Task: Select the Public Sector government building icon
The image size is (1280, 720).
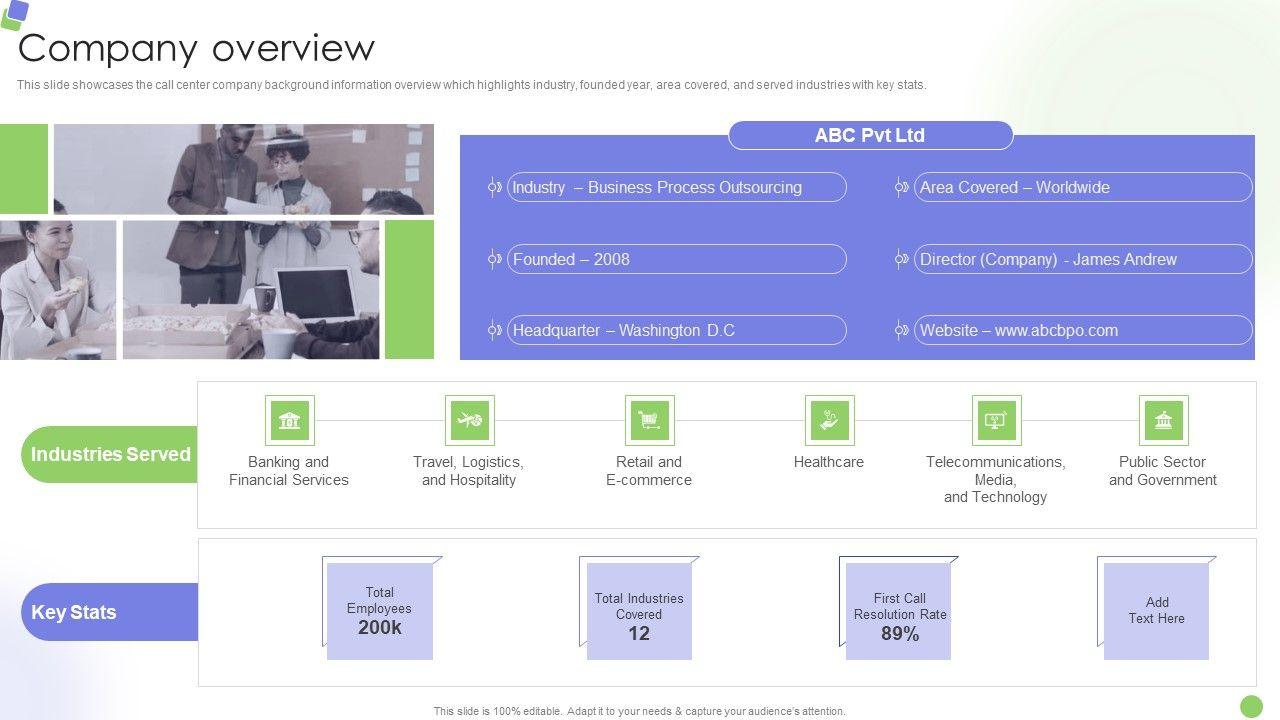Action: tap(1163, 420)
